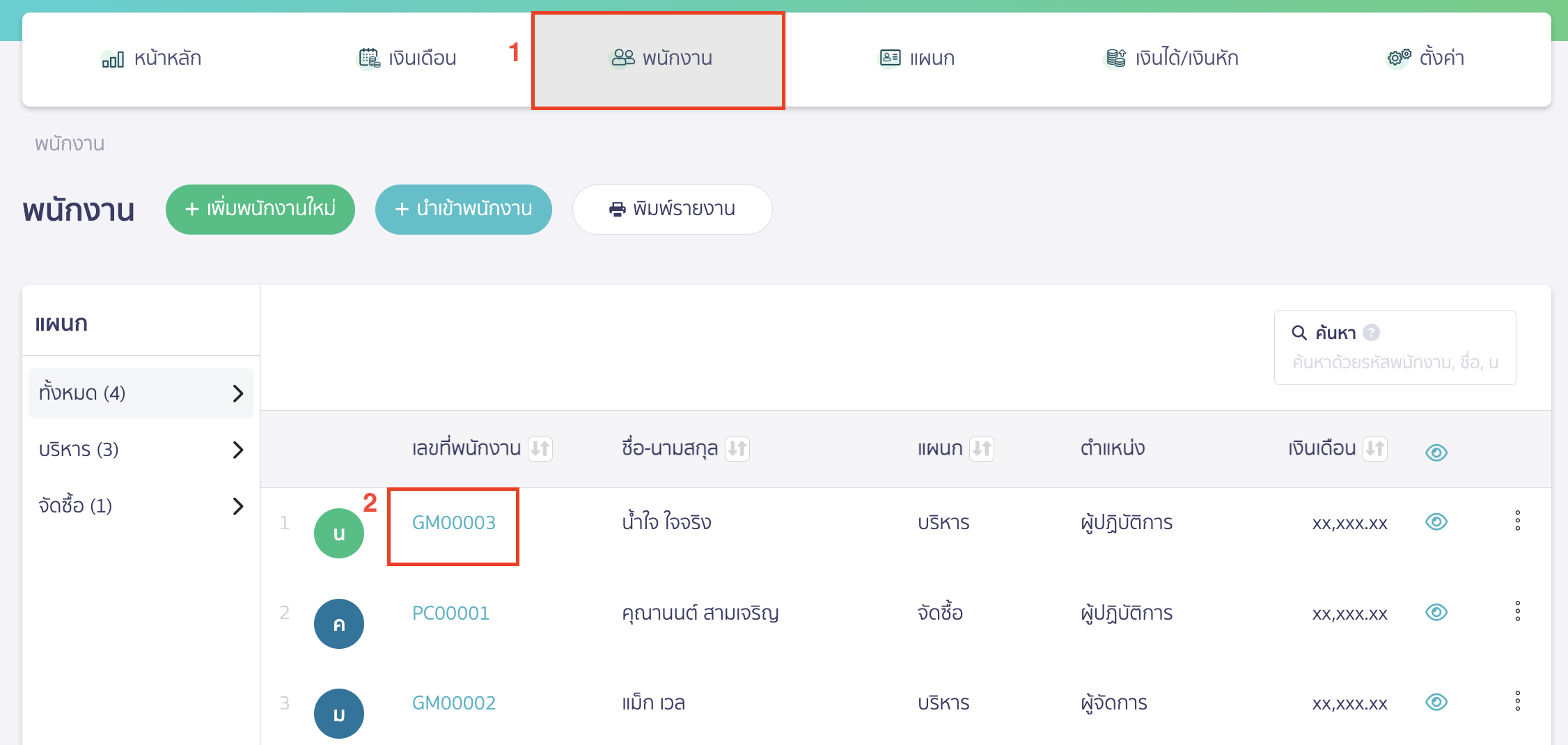Sort by เงินเดือน column icon
The image size is (1568, 745).
(x=1374, y=448)
